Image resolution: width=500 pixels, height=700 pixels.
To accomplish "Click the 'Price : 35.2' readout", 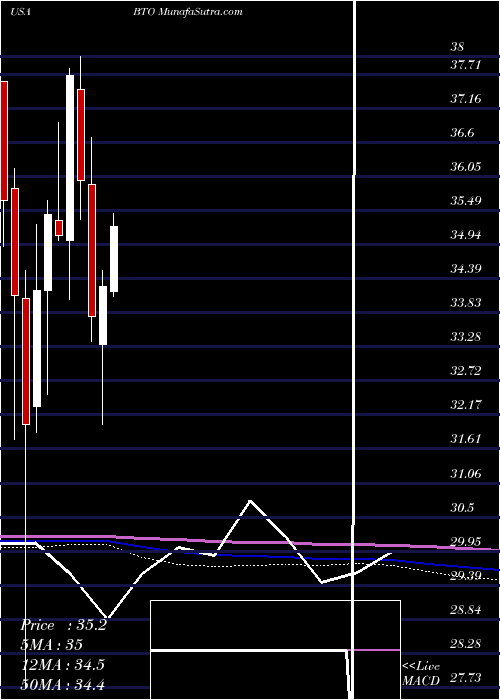I will click(64, 625).
